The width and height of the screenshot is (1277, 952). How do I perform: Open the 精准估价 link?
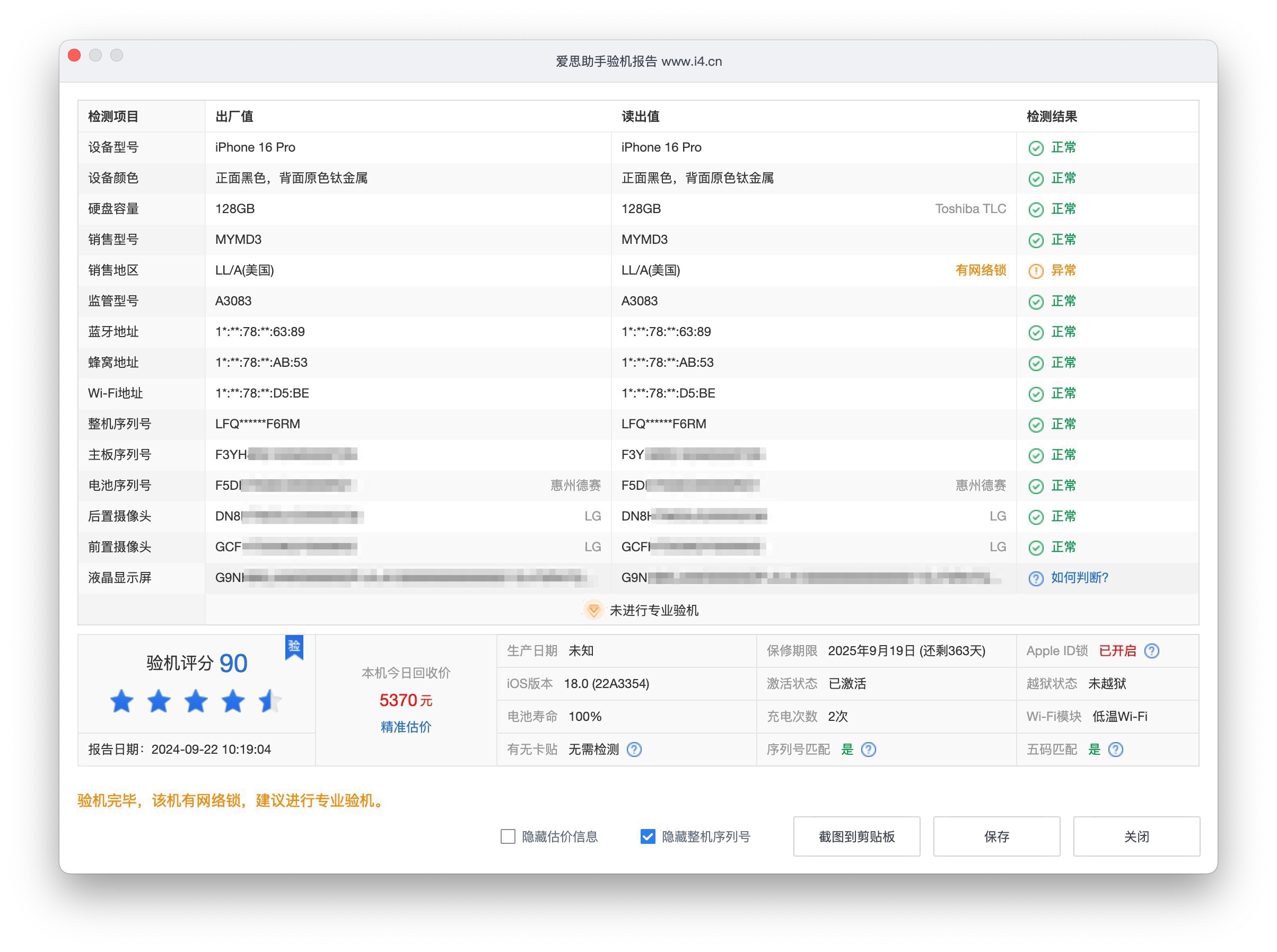pos(405,727)
